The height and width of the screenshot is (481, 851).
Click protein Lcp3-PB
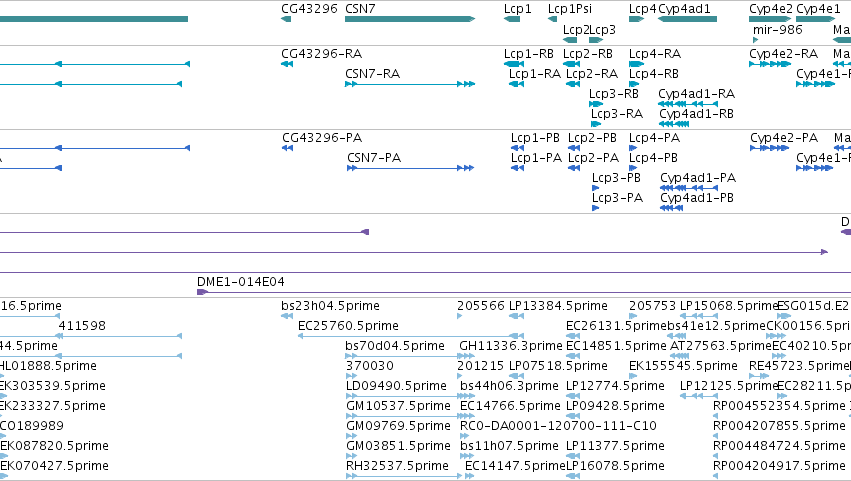pyautogui.click(x=616, y=178)
